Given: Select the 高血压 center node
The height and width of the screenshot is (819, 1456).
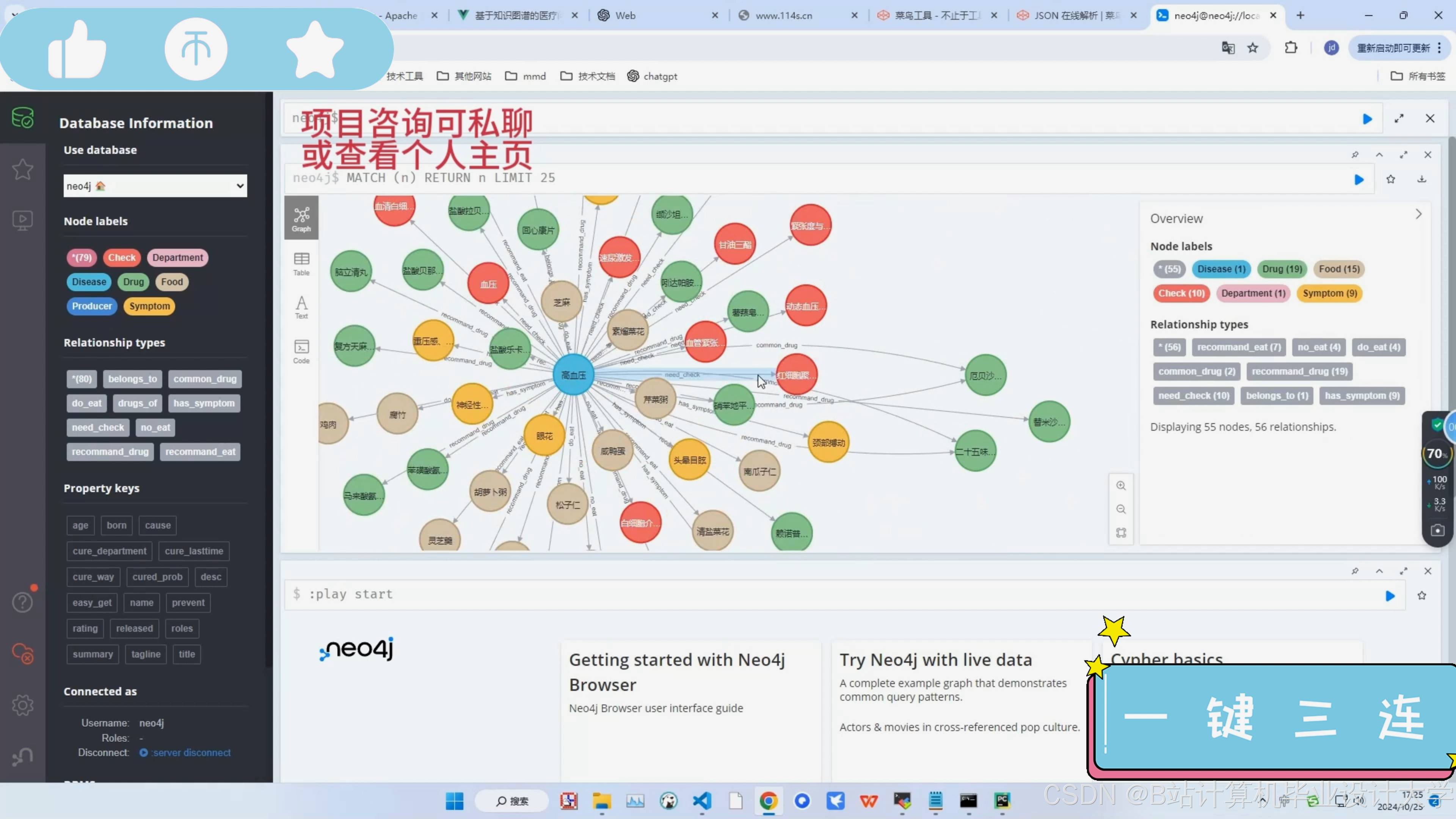Looking at the screenshot, I should coord(573,375).
